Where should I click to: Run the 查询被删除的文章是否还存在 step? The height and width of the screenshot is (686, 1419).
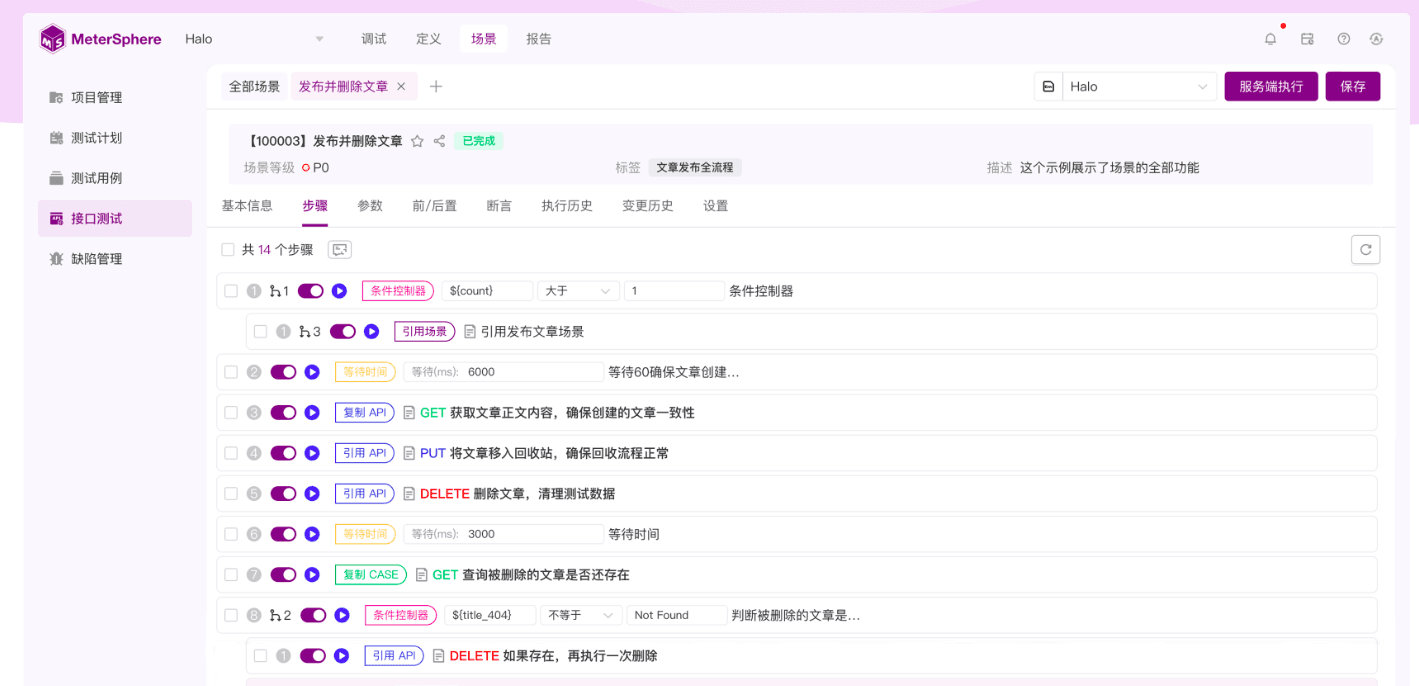312,574
